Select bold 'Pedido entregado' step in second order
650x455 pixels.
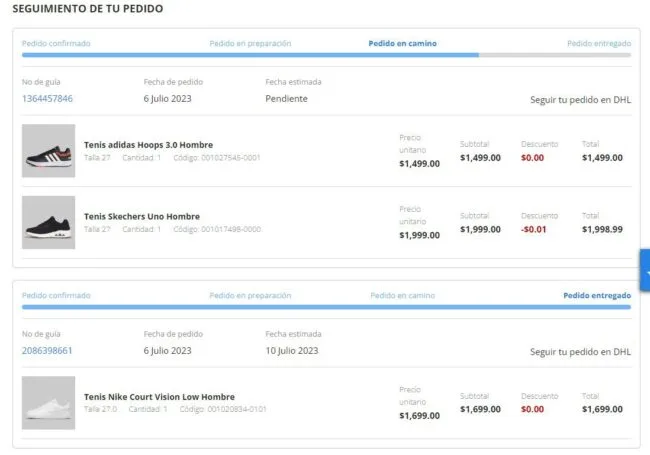[596, 296]
